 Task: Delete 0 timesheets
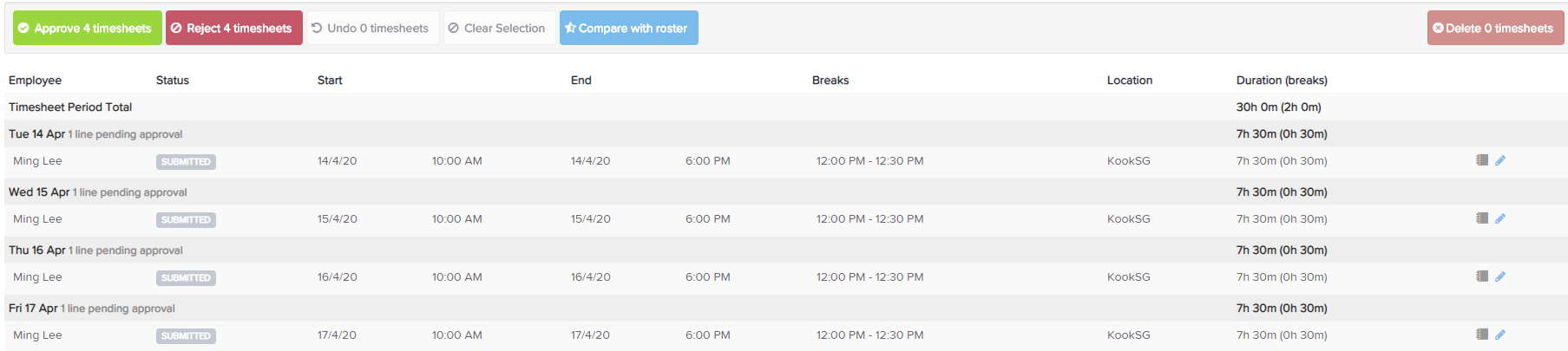click(x=1496, y=28)
